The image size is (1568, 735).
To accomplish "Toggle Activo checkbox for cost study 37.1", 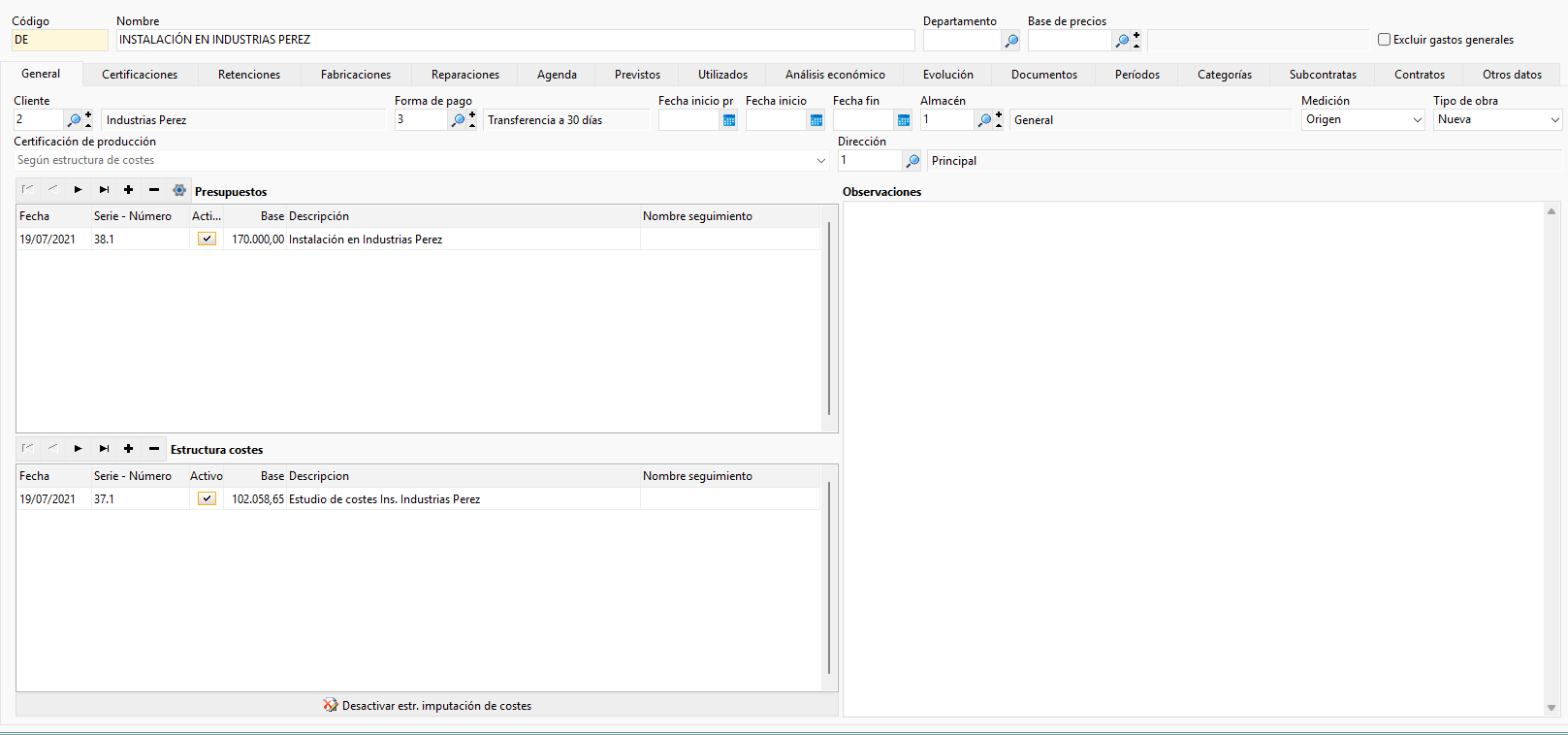I will pyautogui.click(x=207, y=498).
